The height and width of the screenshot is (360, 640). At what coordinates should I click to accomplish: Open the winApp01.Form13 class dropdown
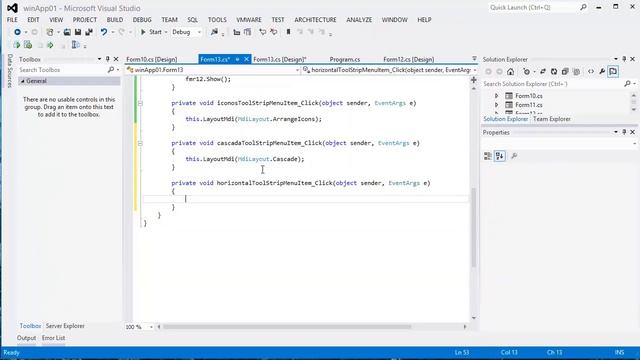tap(297, 70)
